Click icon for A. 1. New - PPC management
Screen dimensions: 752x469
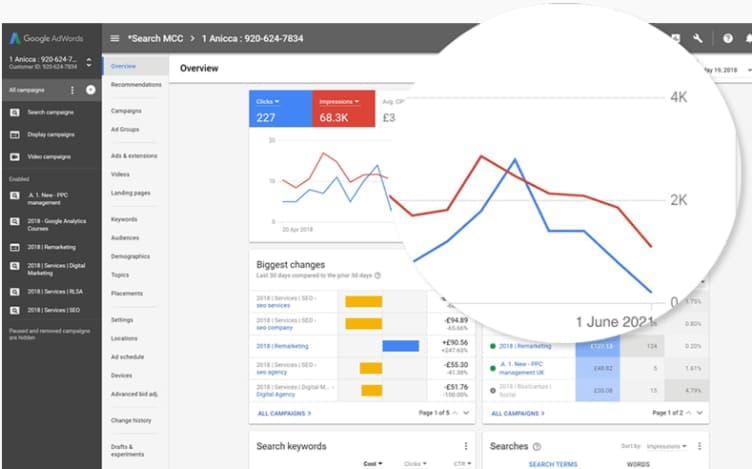[15, 196]
